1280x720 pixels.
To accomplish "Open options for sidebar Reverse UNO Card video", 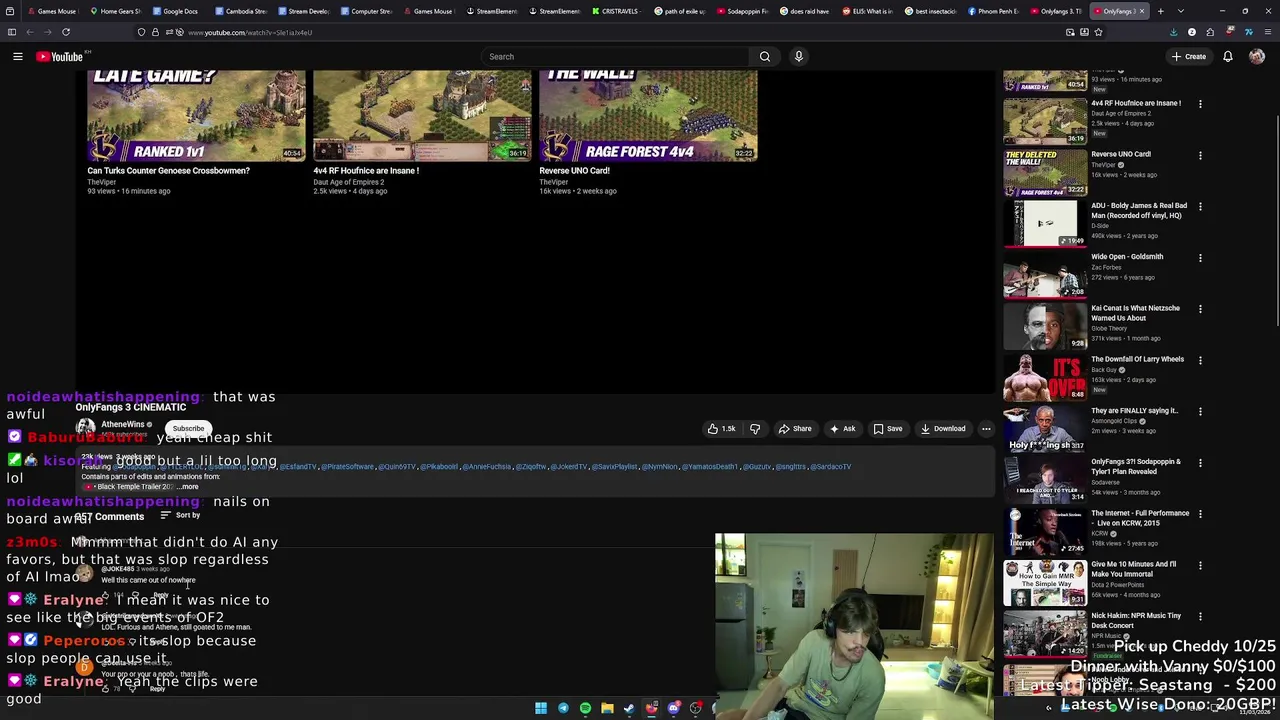I will pyautogui.click(x=1200, y=155).
